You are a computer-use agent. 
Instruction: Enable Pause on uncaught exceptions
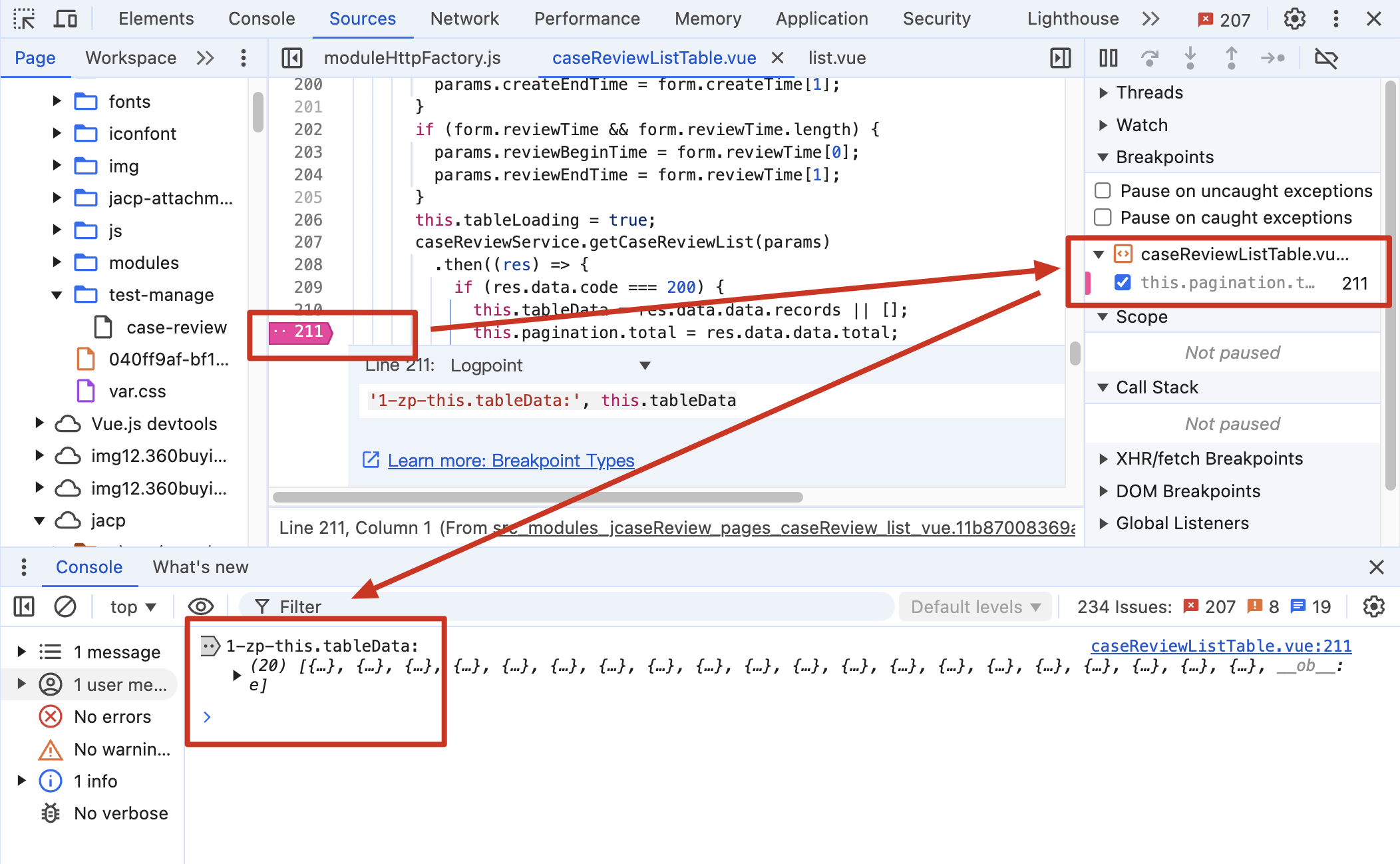pyautogui.click(x=1103, y=191)
